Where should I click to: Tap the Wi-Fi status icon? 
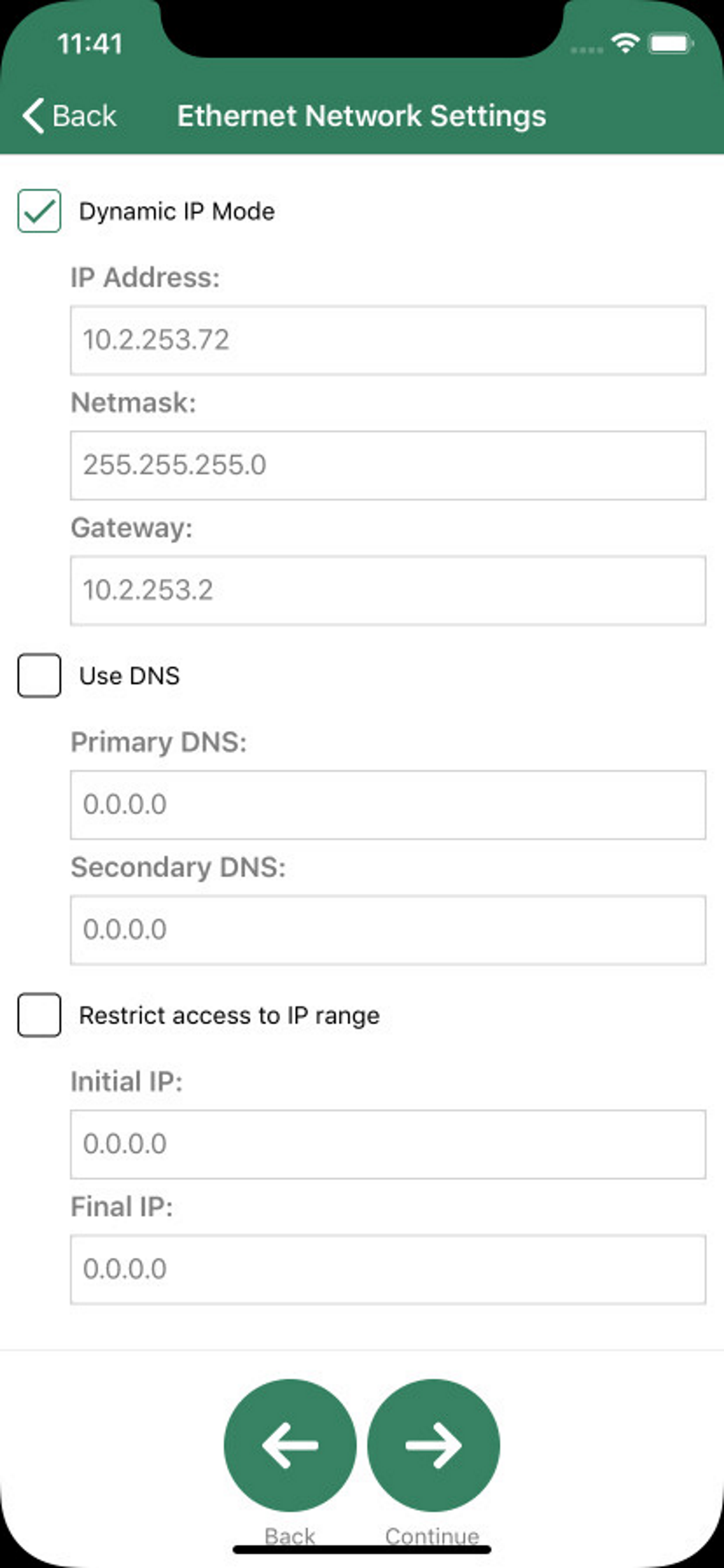[625, 44]
